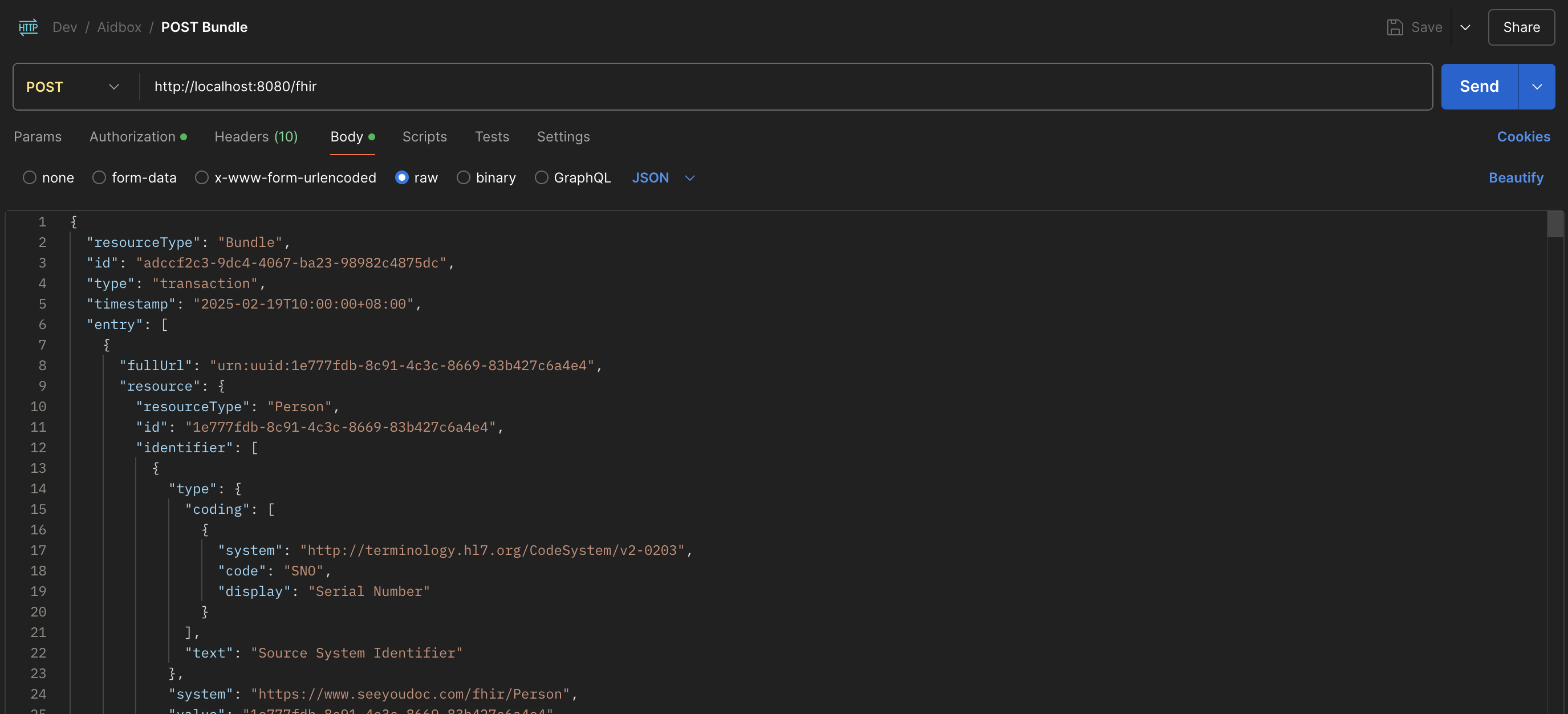Click the "resourceType": "Bundle" line
This screenshot has width=1568, height=714.
coord(188,242)
